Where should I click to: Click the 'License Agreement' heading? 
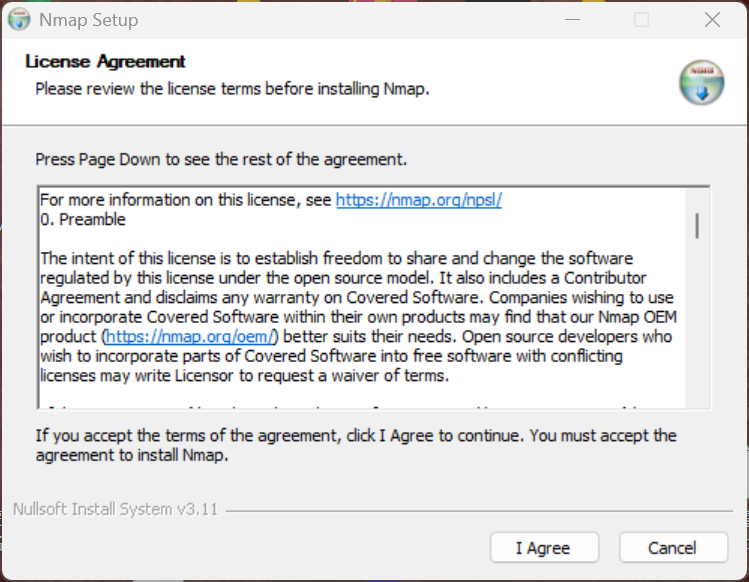[x=106, y=63]
